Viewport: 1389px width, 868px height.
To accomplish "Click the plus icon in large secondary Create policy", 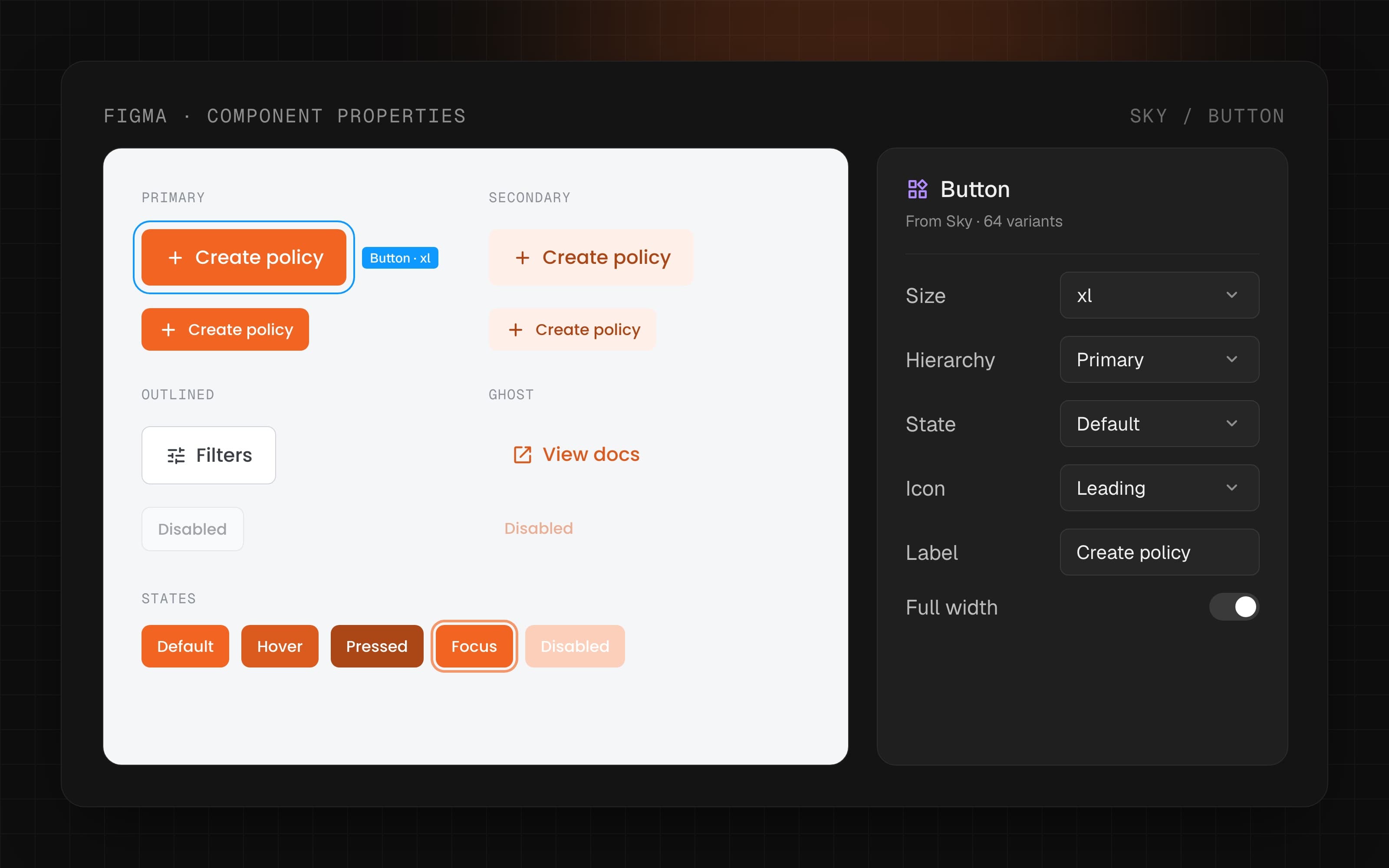I will click(522, 258).
